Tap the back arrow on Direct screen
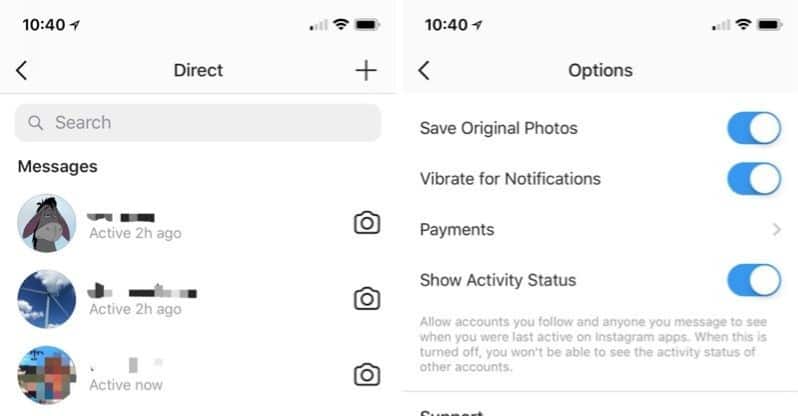The width and height of the screenshot is (798, 416). 22,70
